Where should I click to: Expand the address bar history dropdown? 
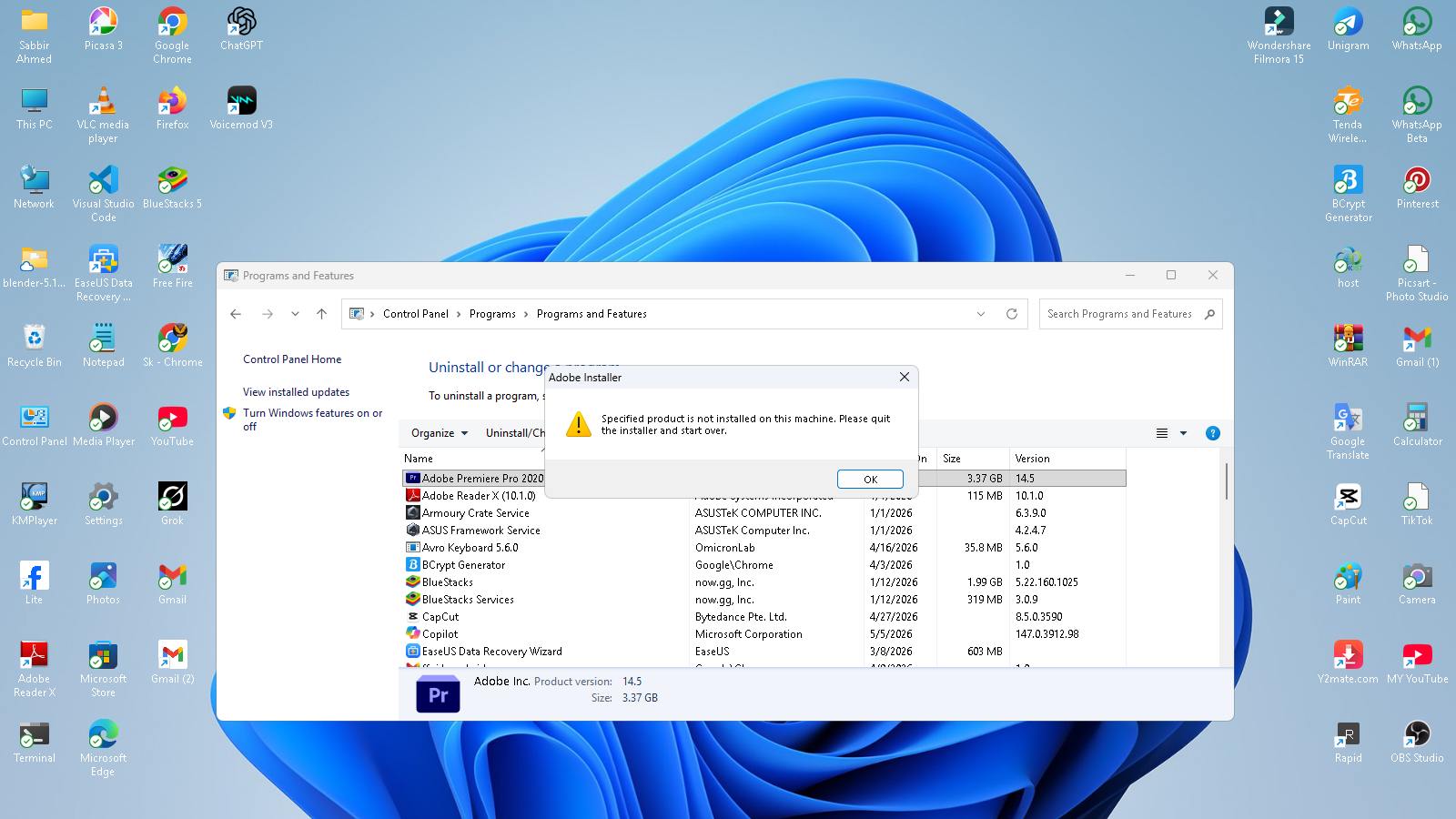tap(981, 314)
